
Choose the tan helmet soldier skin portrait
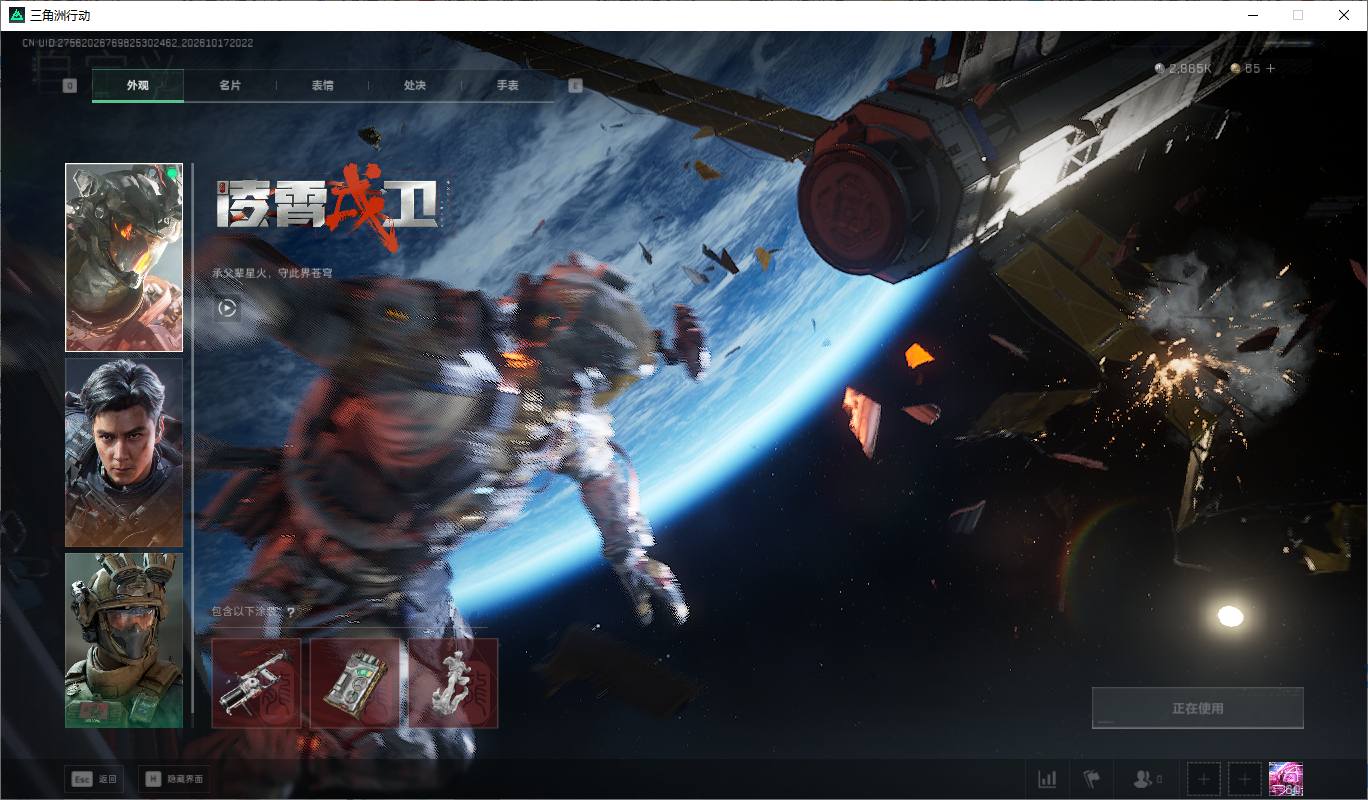pos(124,640)
